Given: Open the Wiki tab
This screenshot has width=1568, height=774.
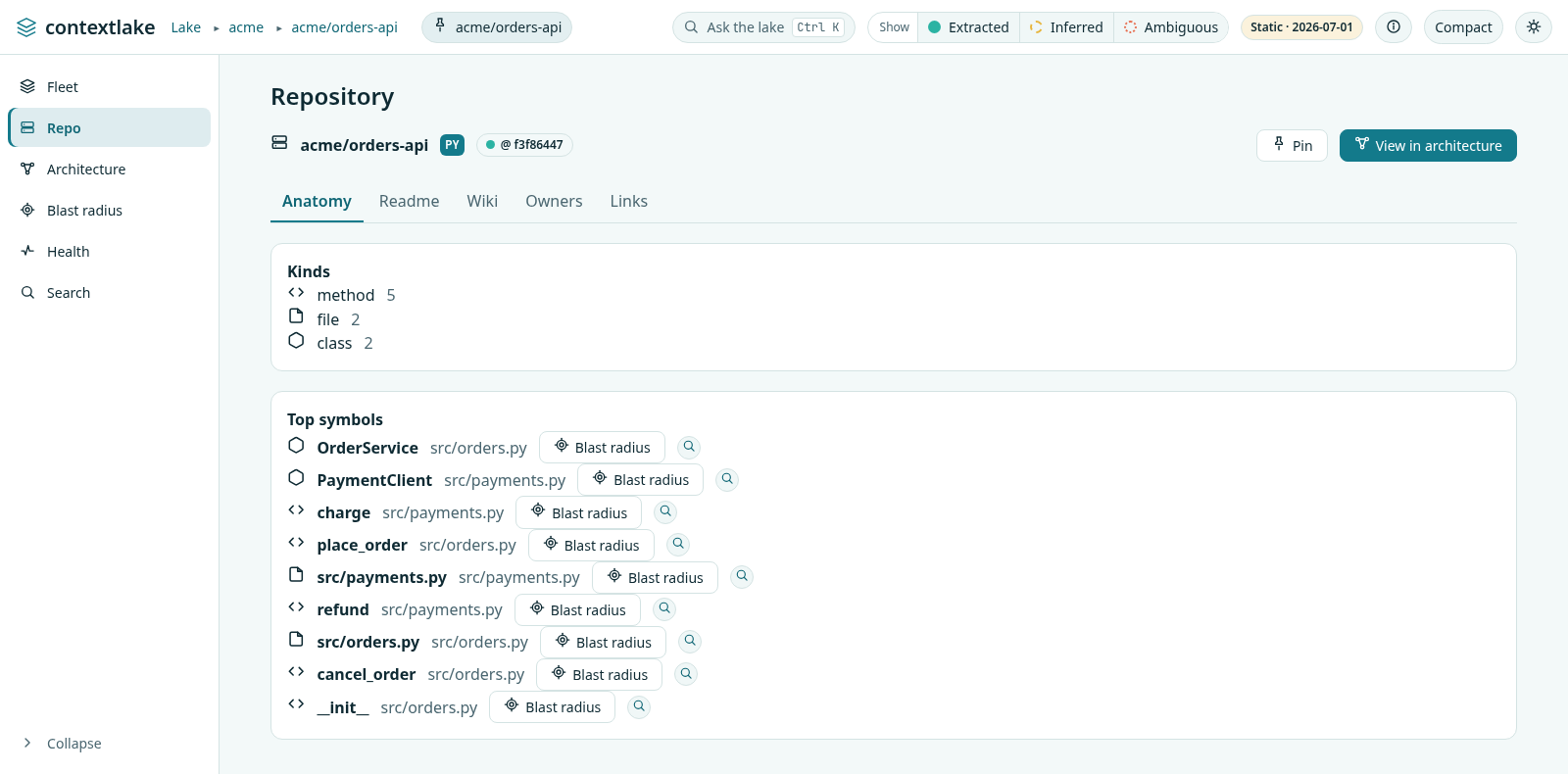Looking at the screenshot, I should pos(482,201).
